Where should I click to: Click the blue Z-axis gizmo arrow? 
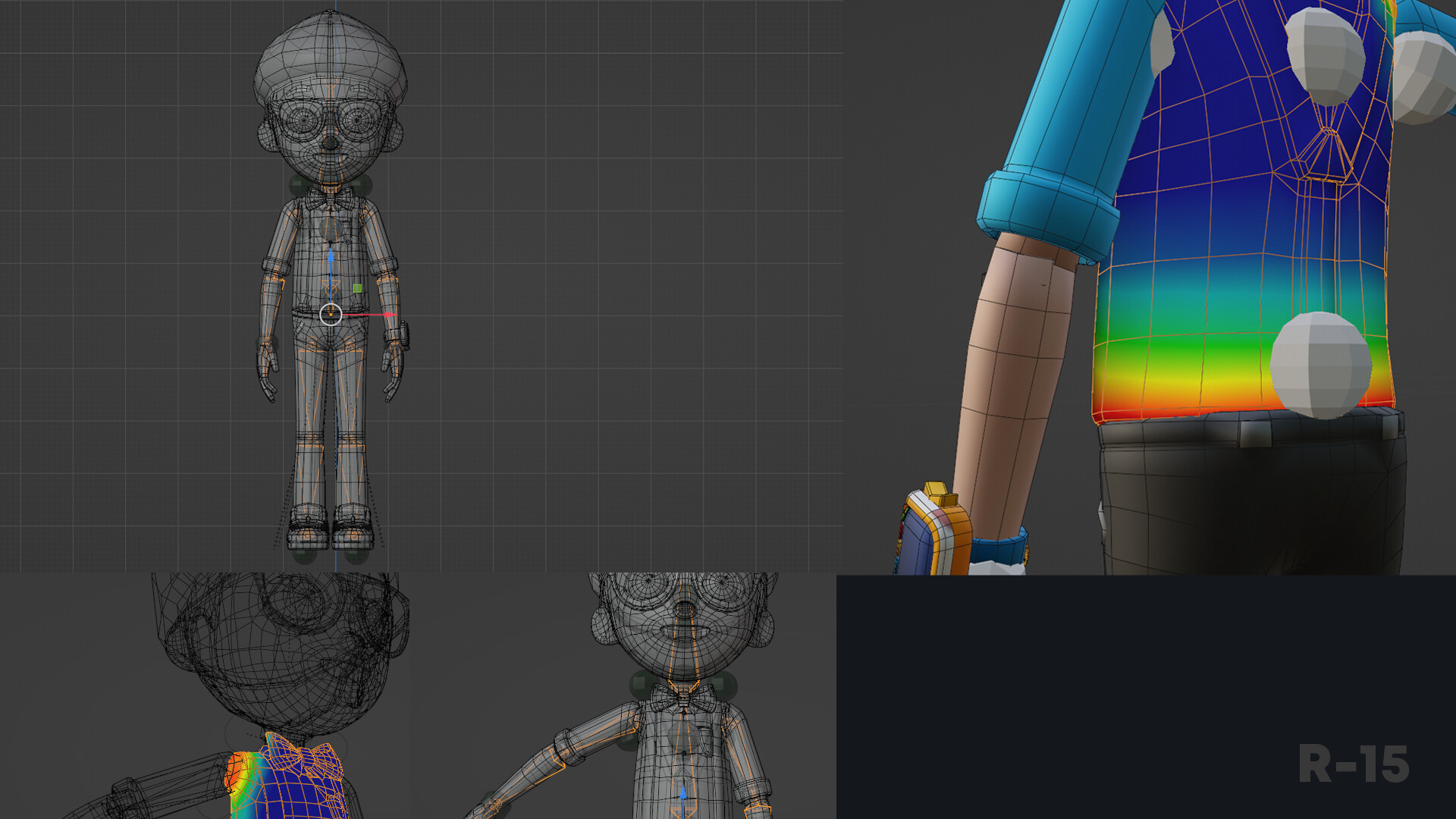[331, 256]
